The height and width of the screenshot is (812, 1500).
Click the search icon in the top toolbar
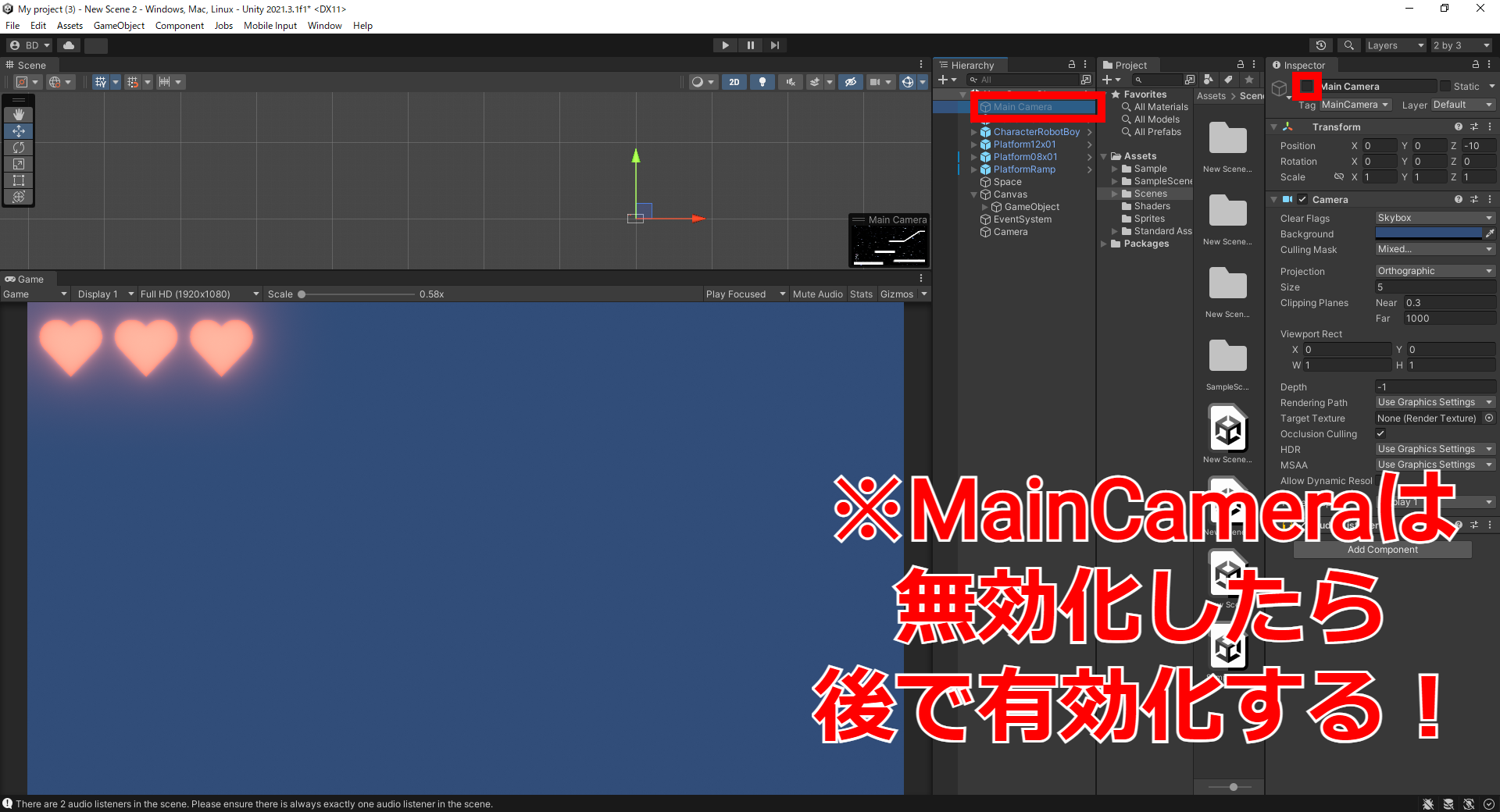point(1348,45)
